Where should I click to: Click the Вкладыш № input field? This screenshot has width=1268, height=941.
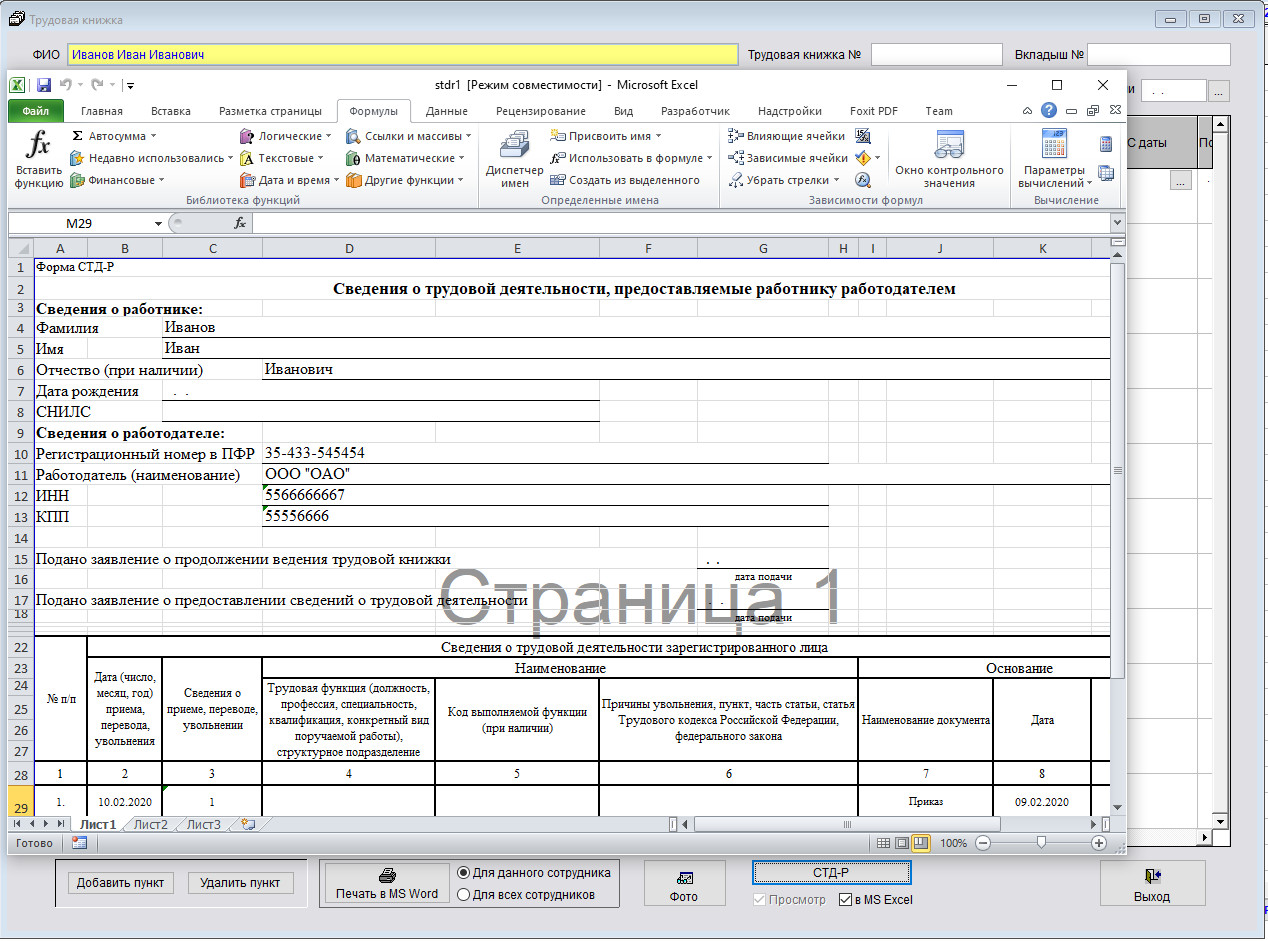pyautogui.click(x=1158, y=55)
